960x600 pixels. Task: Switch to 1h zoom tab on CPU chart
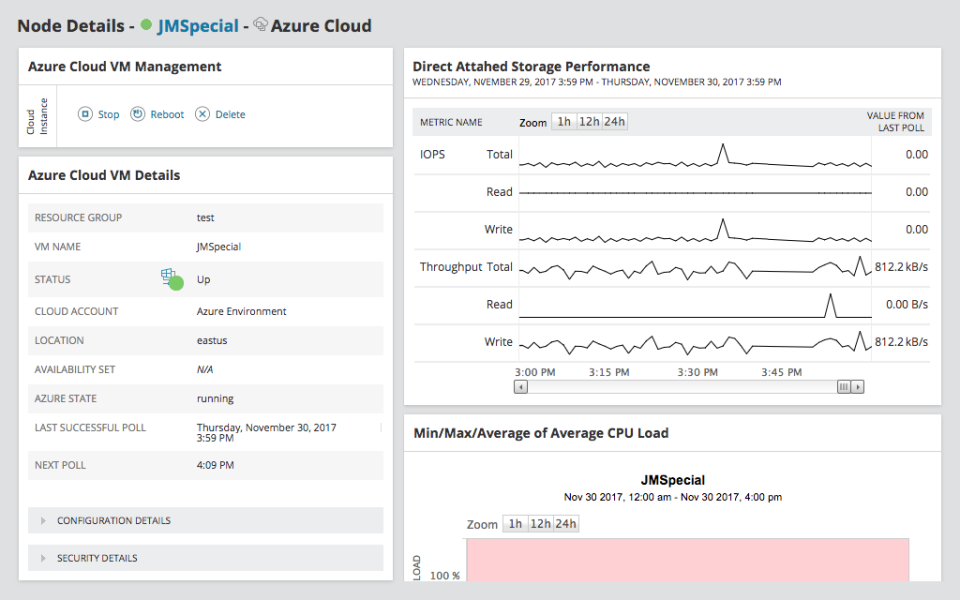515,523
